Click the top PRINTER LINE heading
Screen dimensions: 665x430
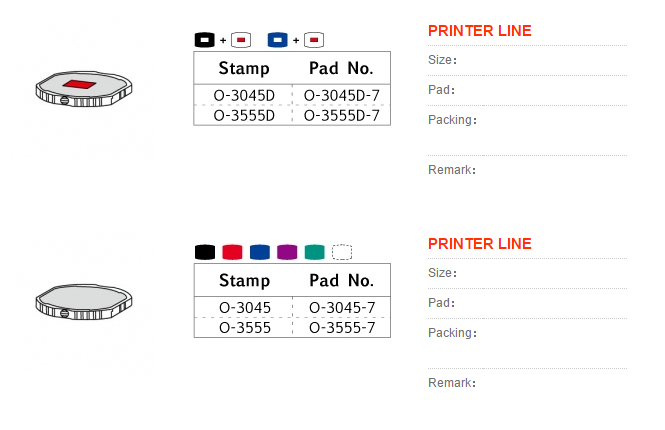point(480,31)
